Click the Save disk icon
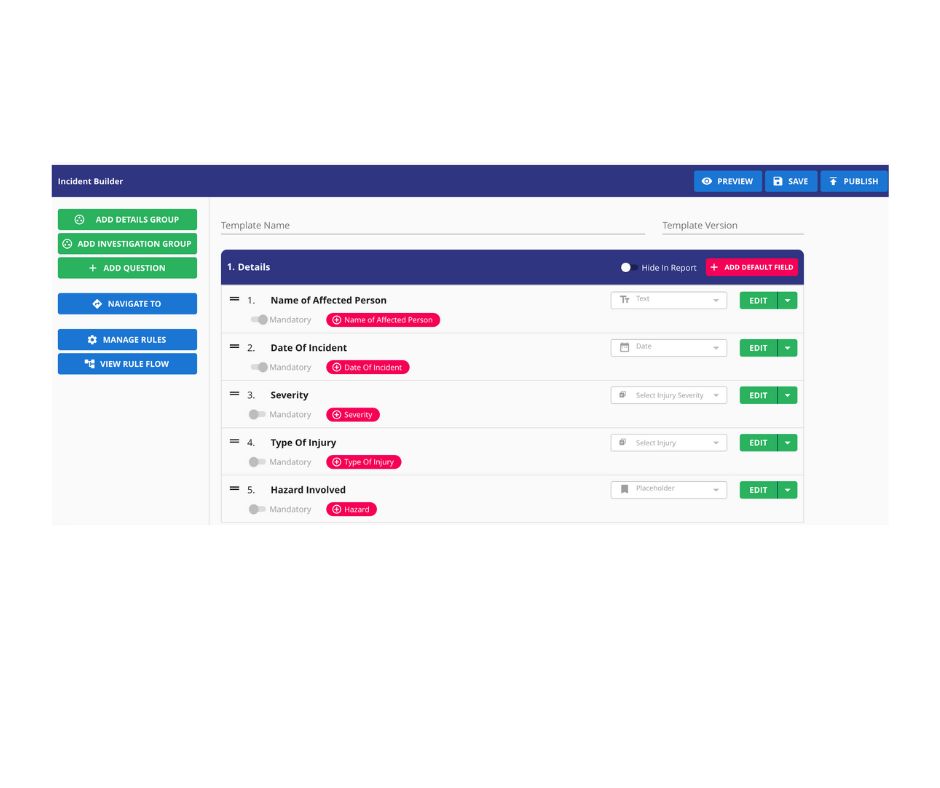The image size is (940, 788). click(778, 180)
